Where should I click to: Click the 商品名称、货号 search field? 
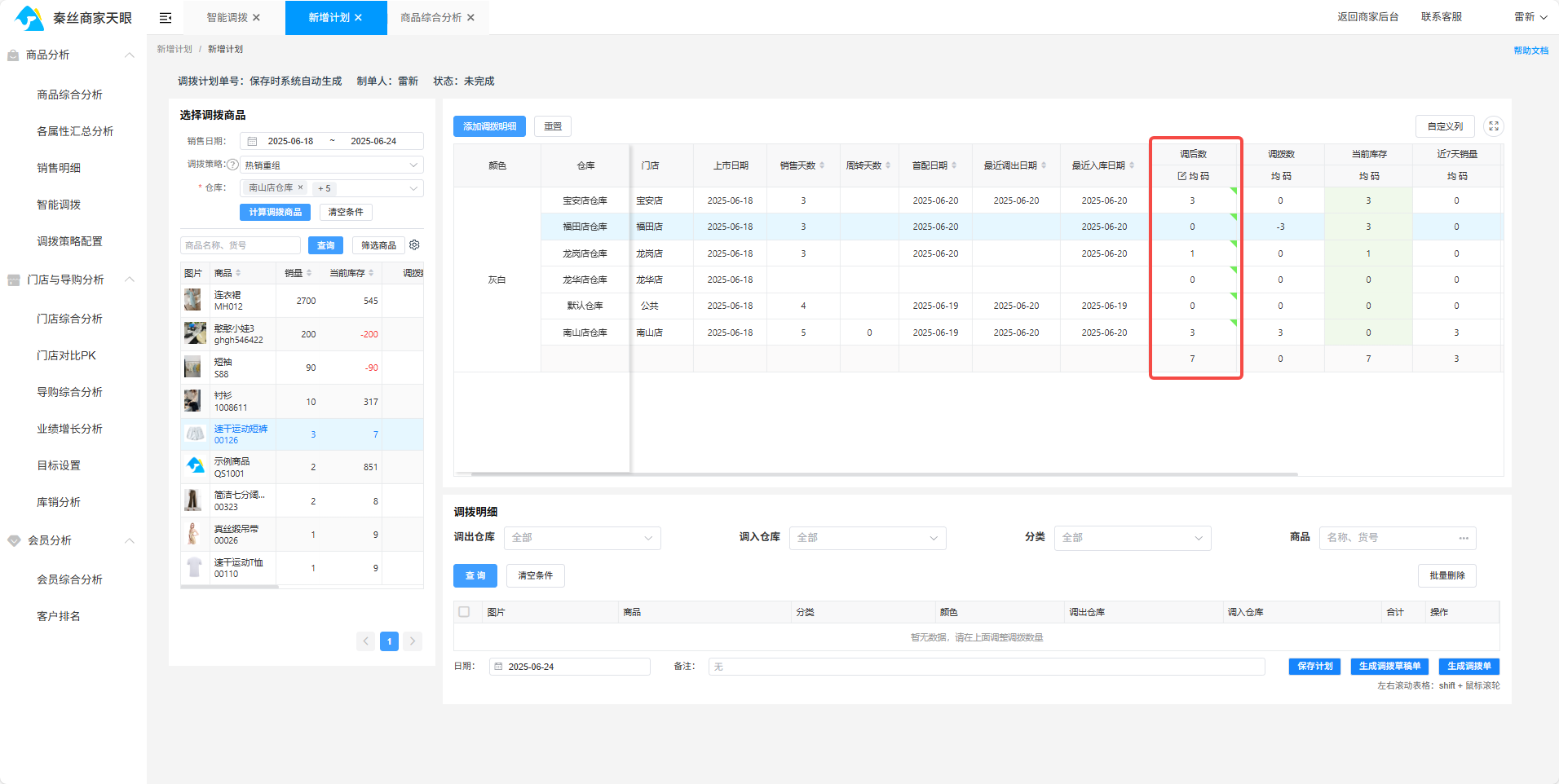tap(241, 245)
